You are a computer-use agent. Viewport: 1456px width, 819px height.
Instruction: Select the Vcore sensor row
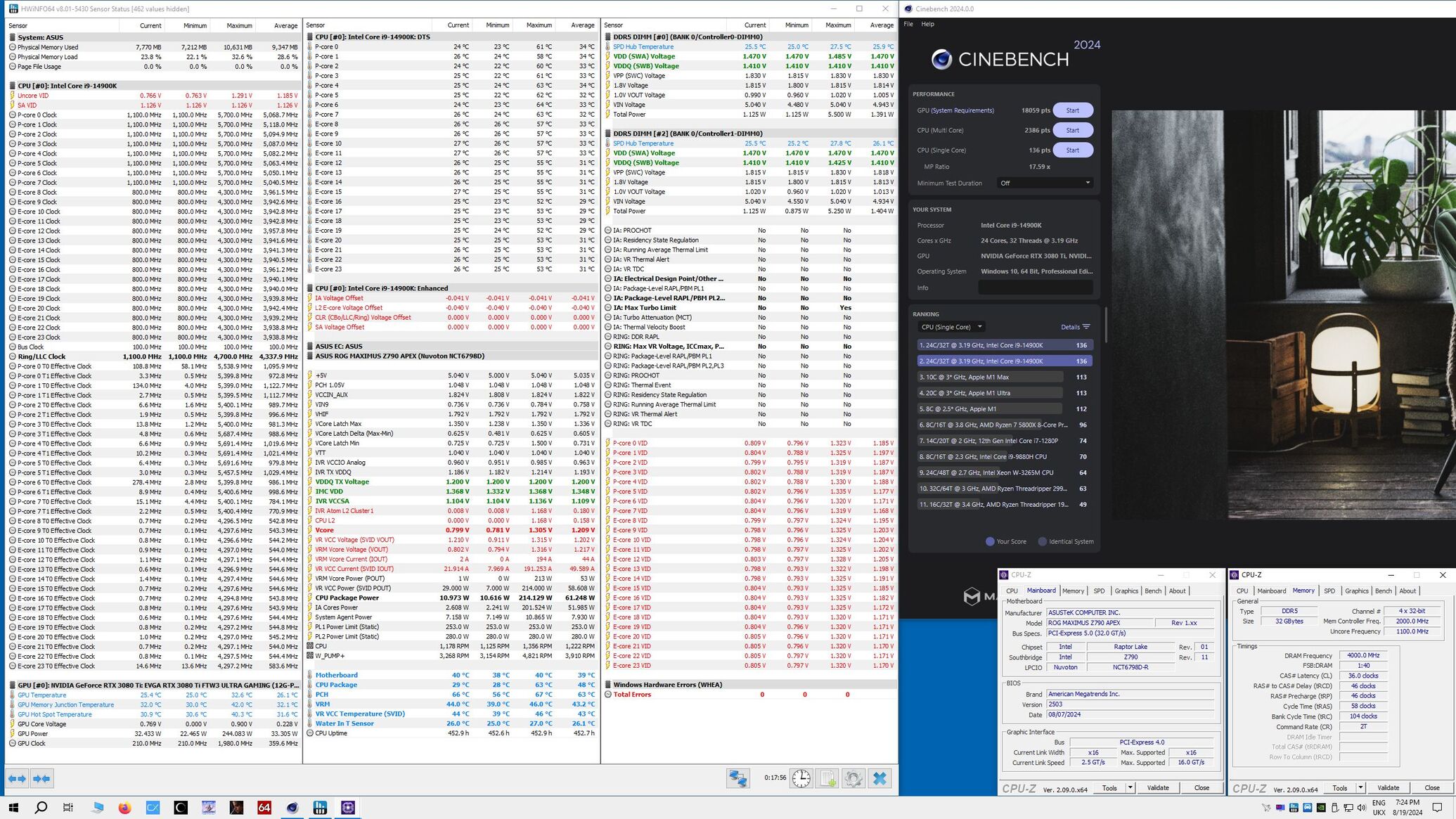[451, 530]
